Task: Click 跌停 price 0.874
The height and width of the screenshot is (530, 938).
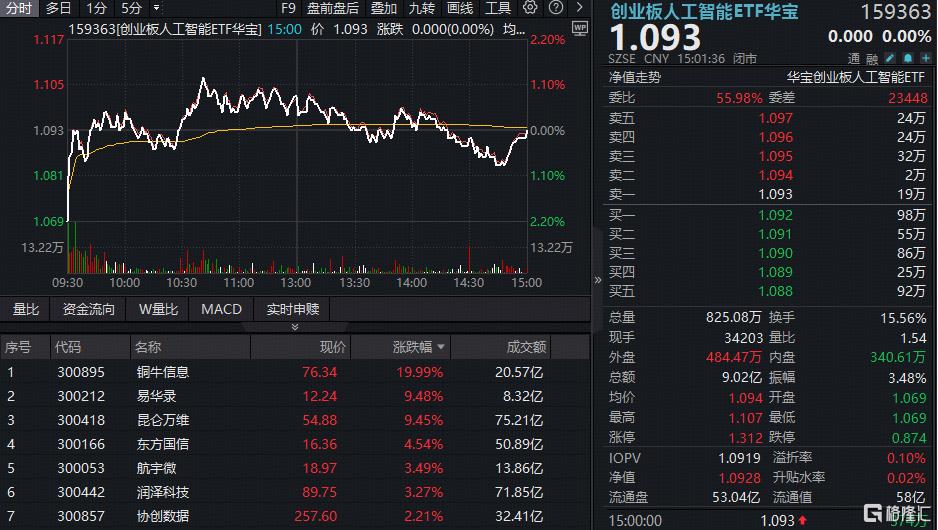Action: pos(909,437)
